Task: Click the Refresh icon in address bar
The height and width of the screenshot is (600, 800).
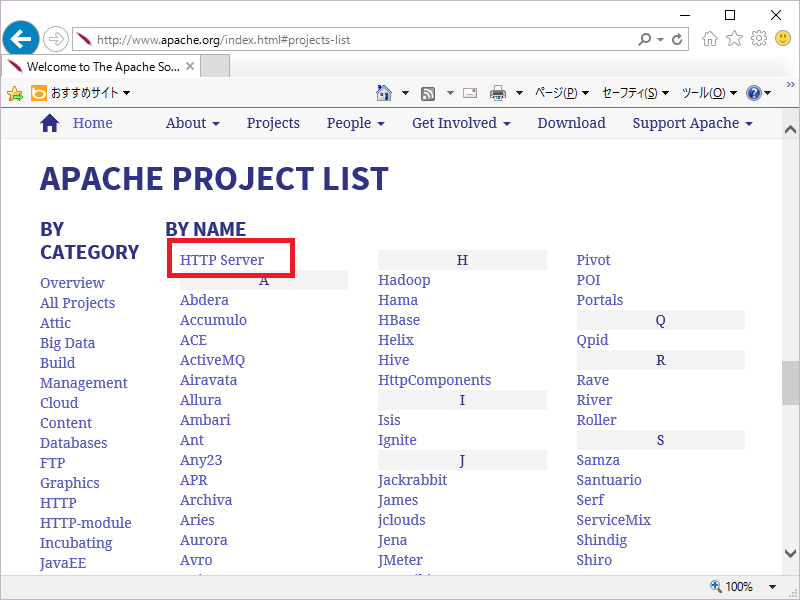Action: point(677,39)
